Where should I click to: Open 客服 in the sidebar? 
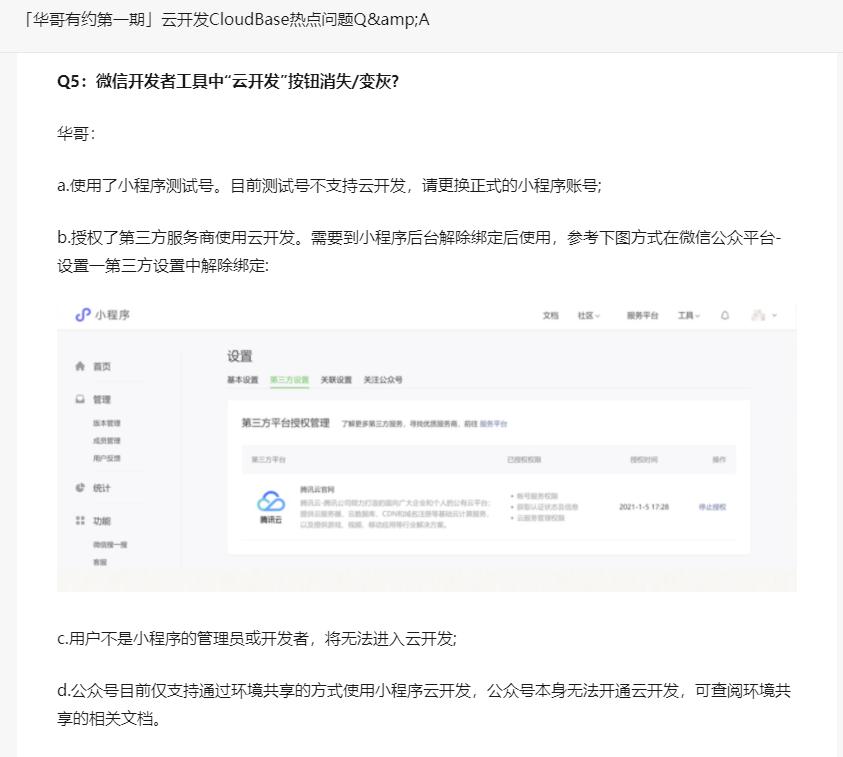click(99, 562)
